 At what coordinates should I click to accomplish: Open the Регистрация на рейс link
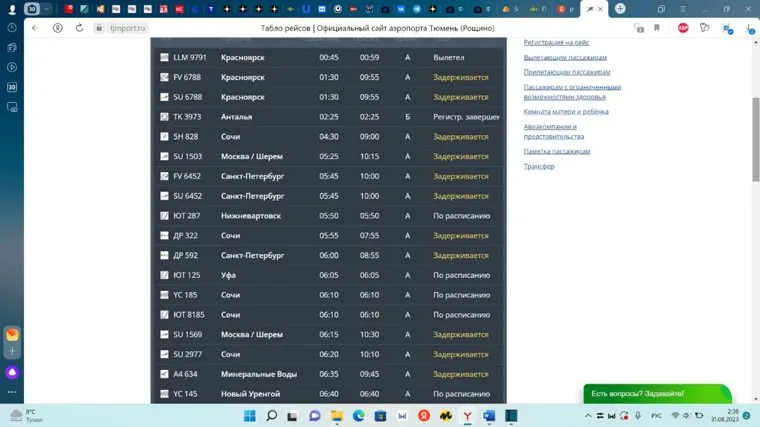556,43
